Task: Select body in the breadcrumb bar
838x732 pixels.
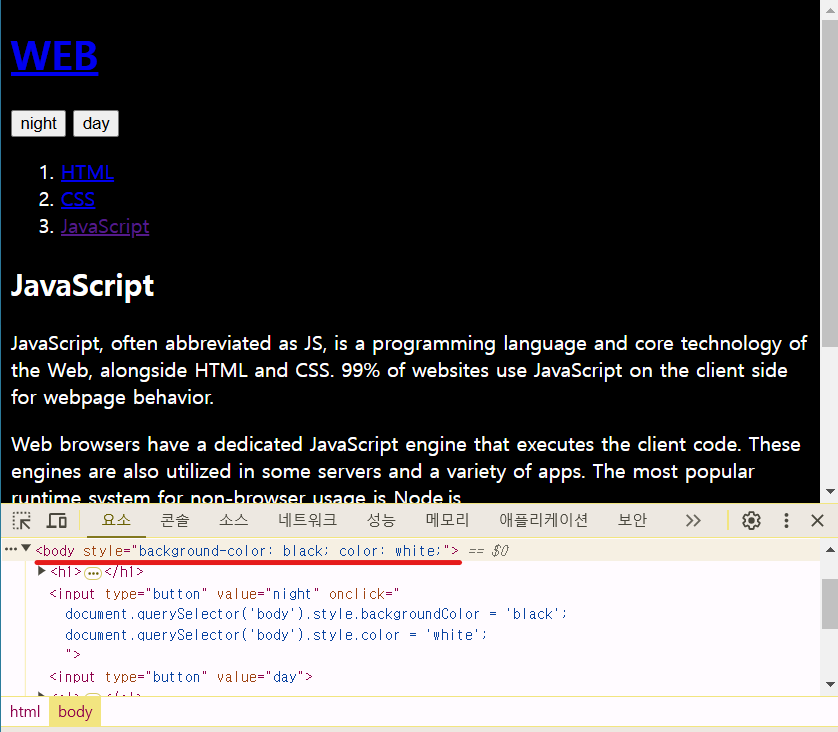Action: pyautogui.click(x=75, y=712)
